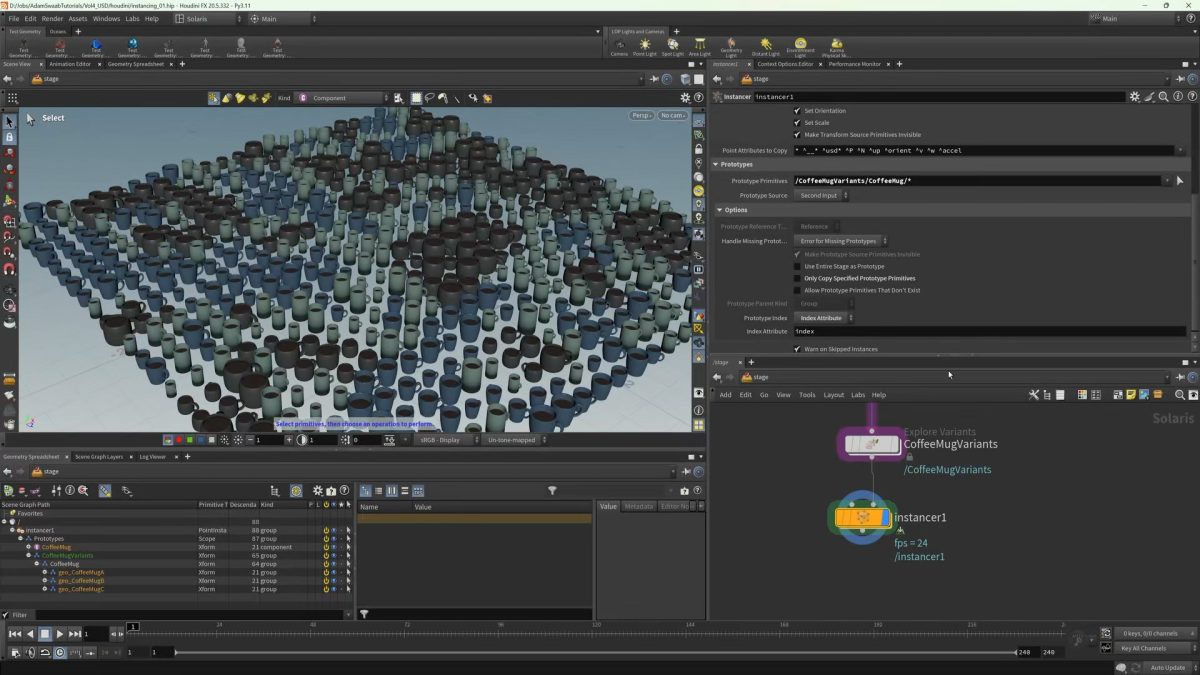
Task: Open the Assets menu
Action: pos(77,17)
